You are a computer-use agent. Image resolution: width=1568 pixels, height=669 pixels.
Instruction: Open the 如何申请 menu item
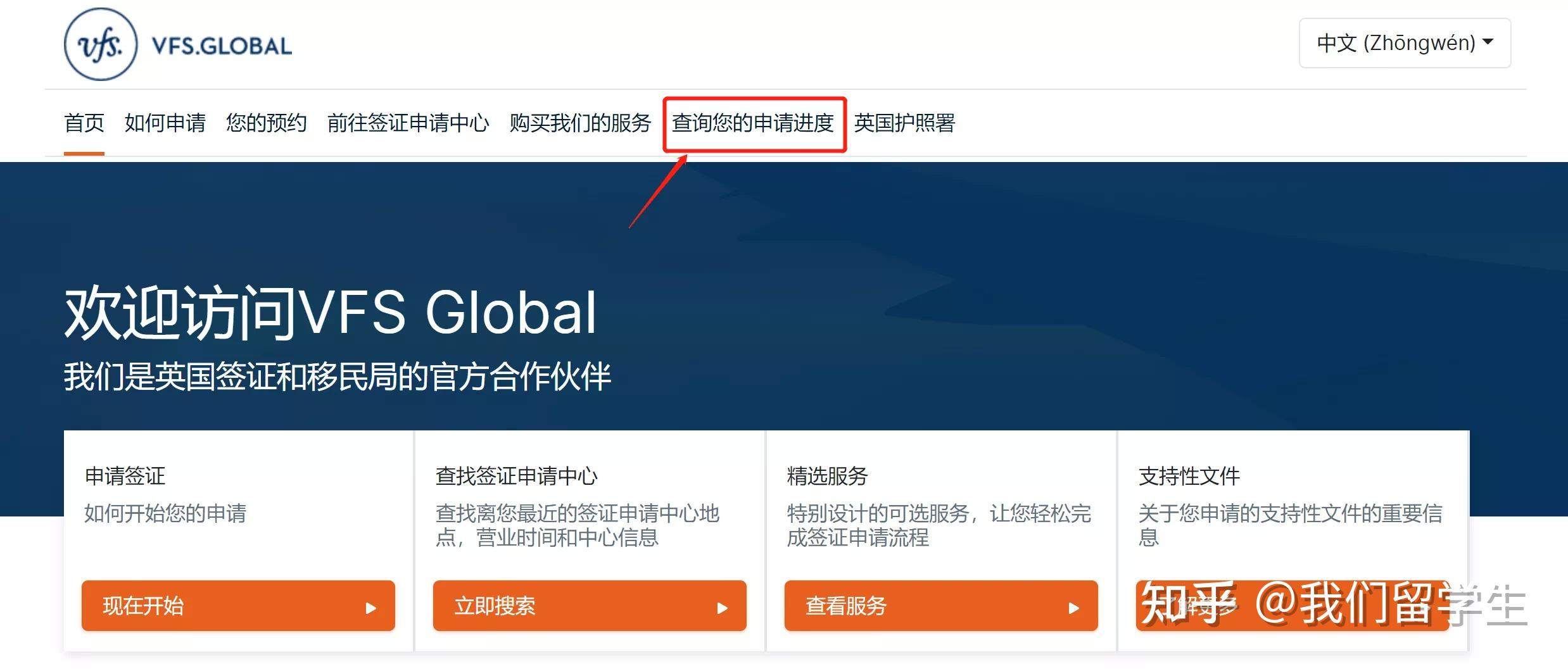tap(165, 123)
